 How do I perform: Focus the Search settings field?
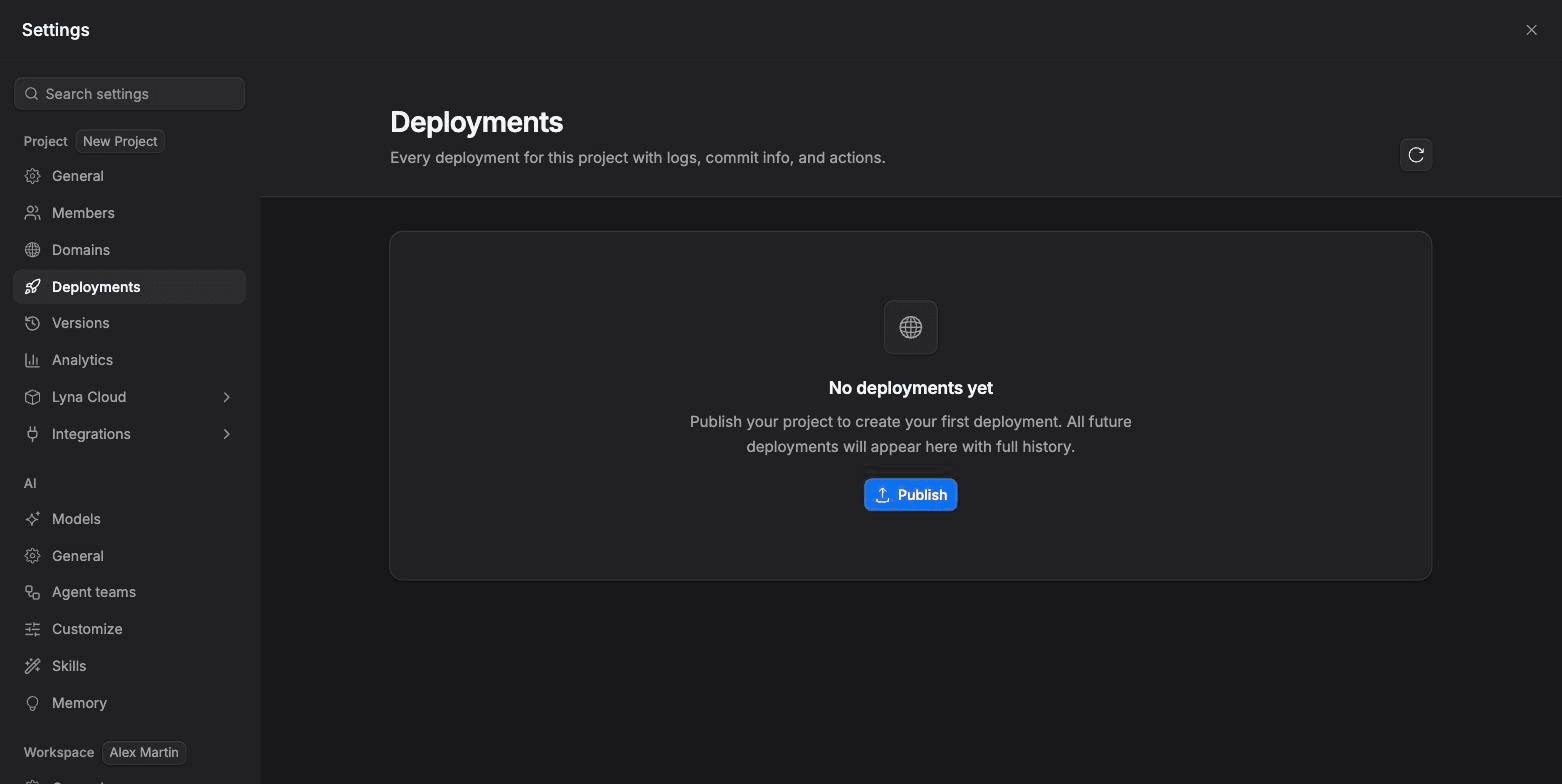(130, 94)
